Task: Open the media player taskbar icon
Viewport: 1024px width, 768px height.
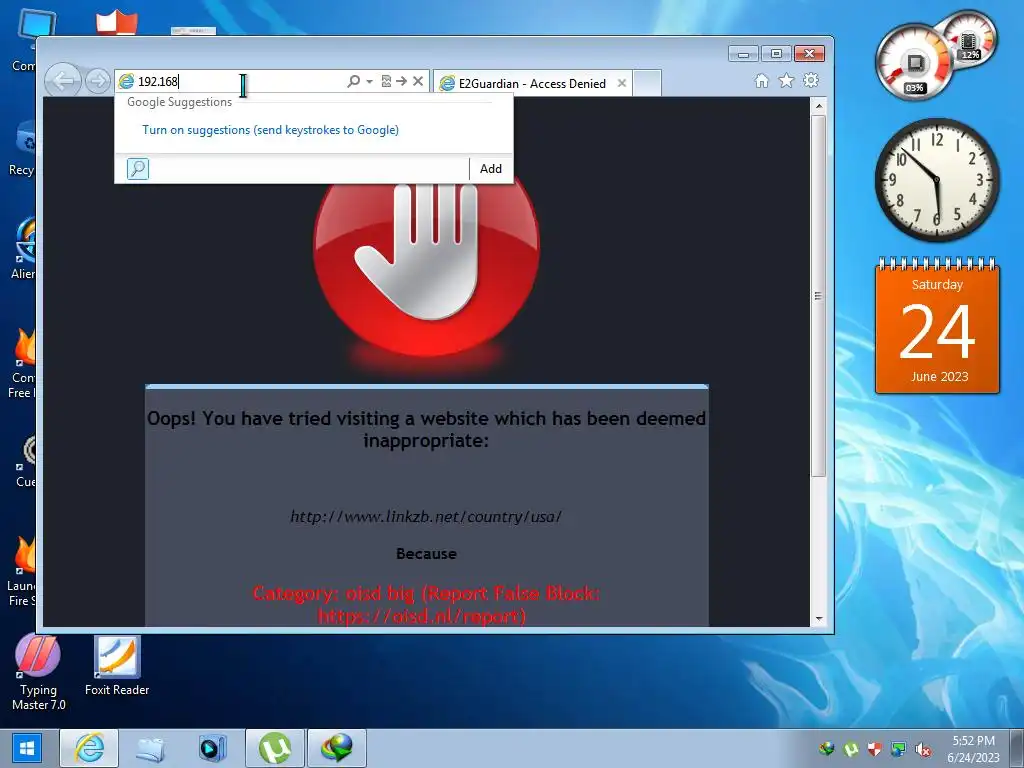Action: coord(212,748)
